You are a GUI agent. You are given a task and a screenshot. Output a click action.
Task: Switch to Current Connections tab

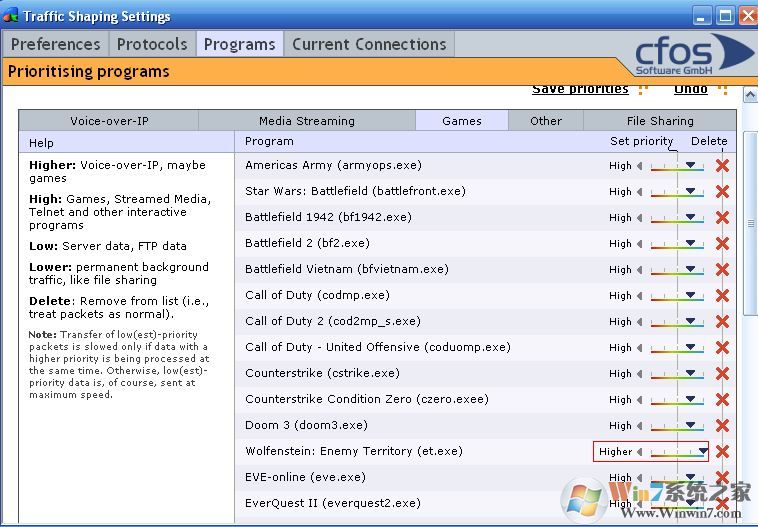[369, 44]
